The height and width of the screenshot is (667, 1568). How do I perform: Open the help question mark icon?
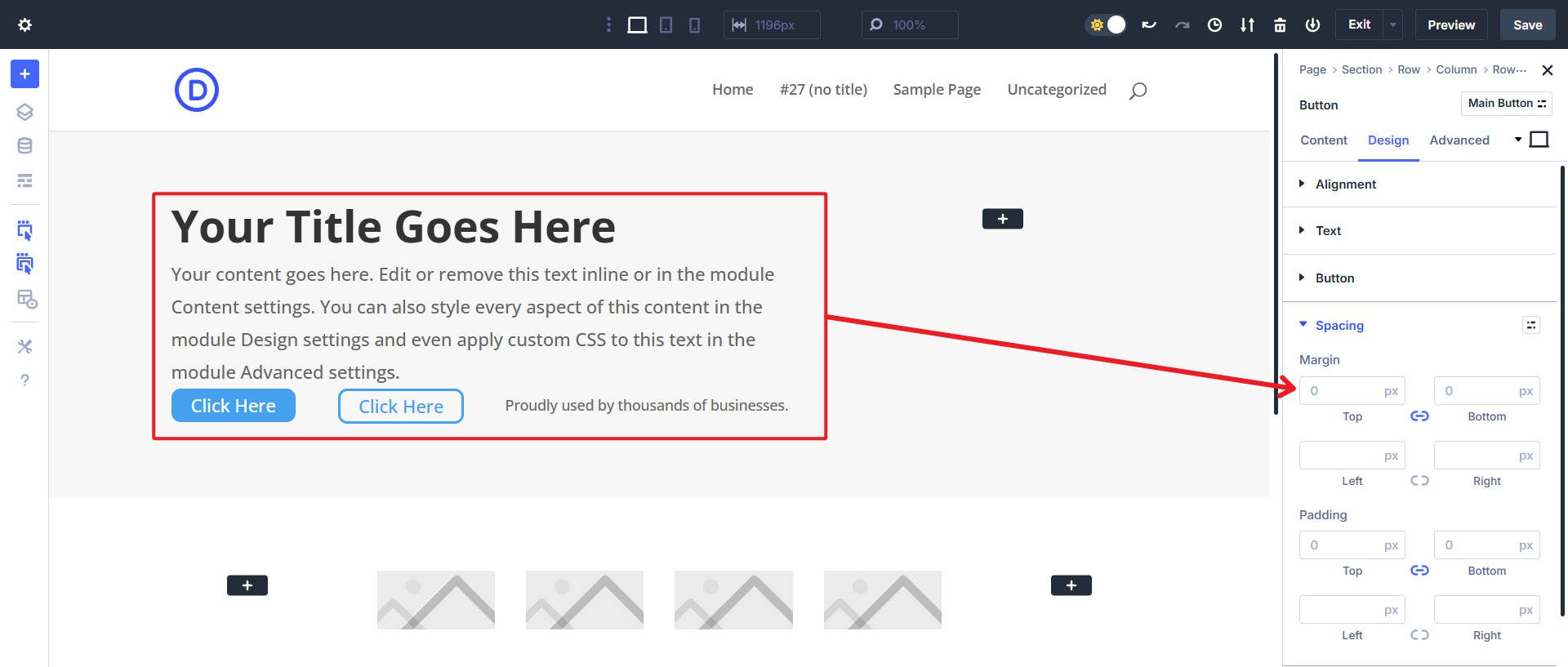24,380
